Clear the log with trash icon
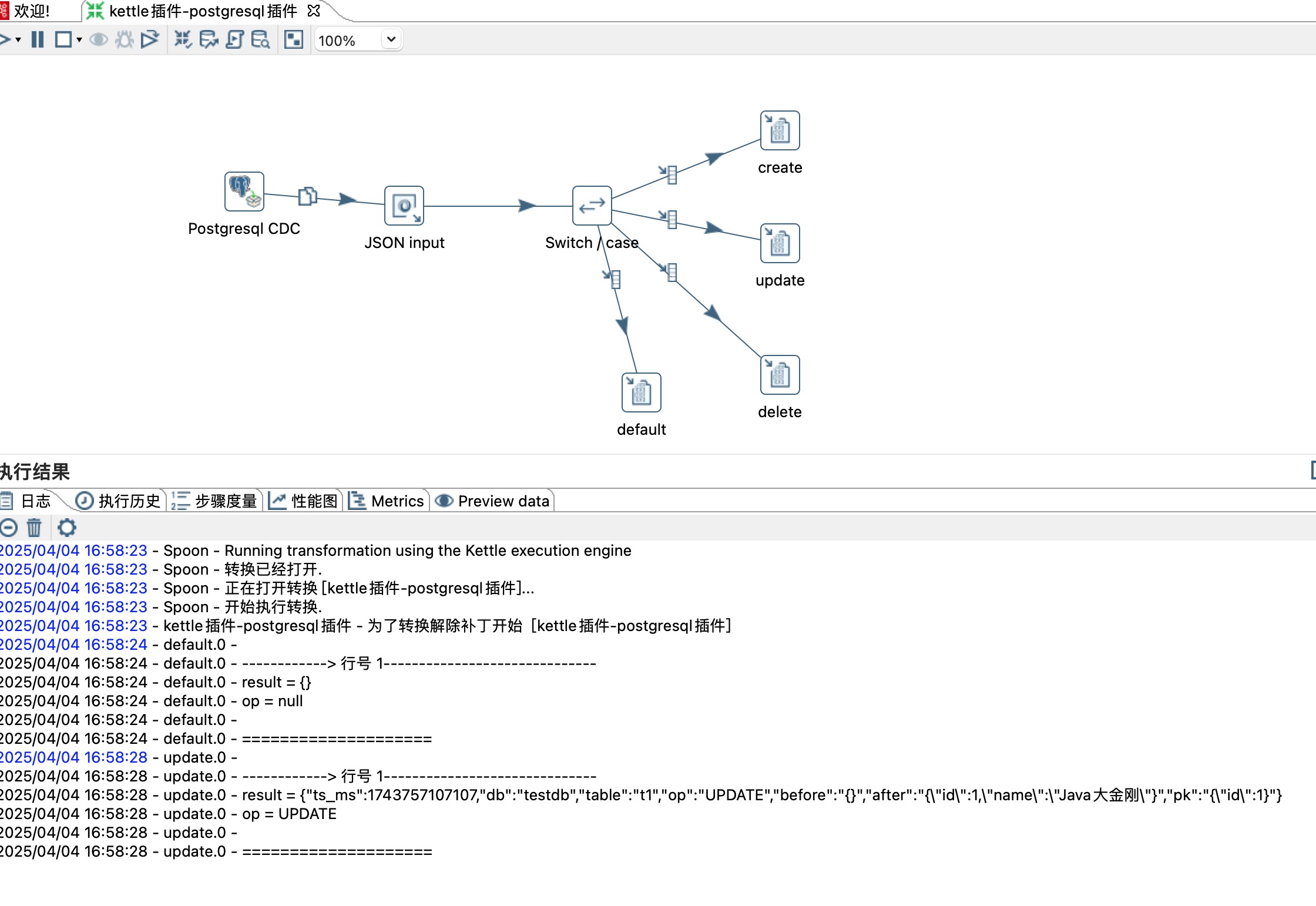1316x906 pixels. click(x=34, y=528)
